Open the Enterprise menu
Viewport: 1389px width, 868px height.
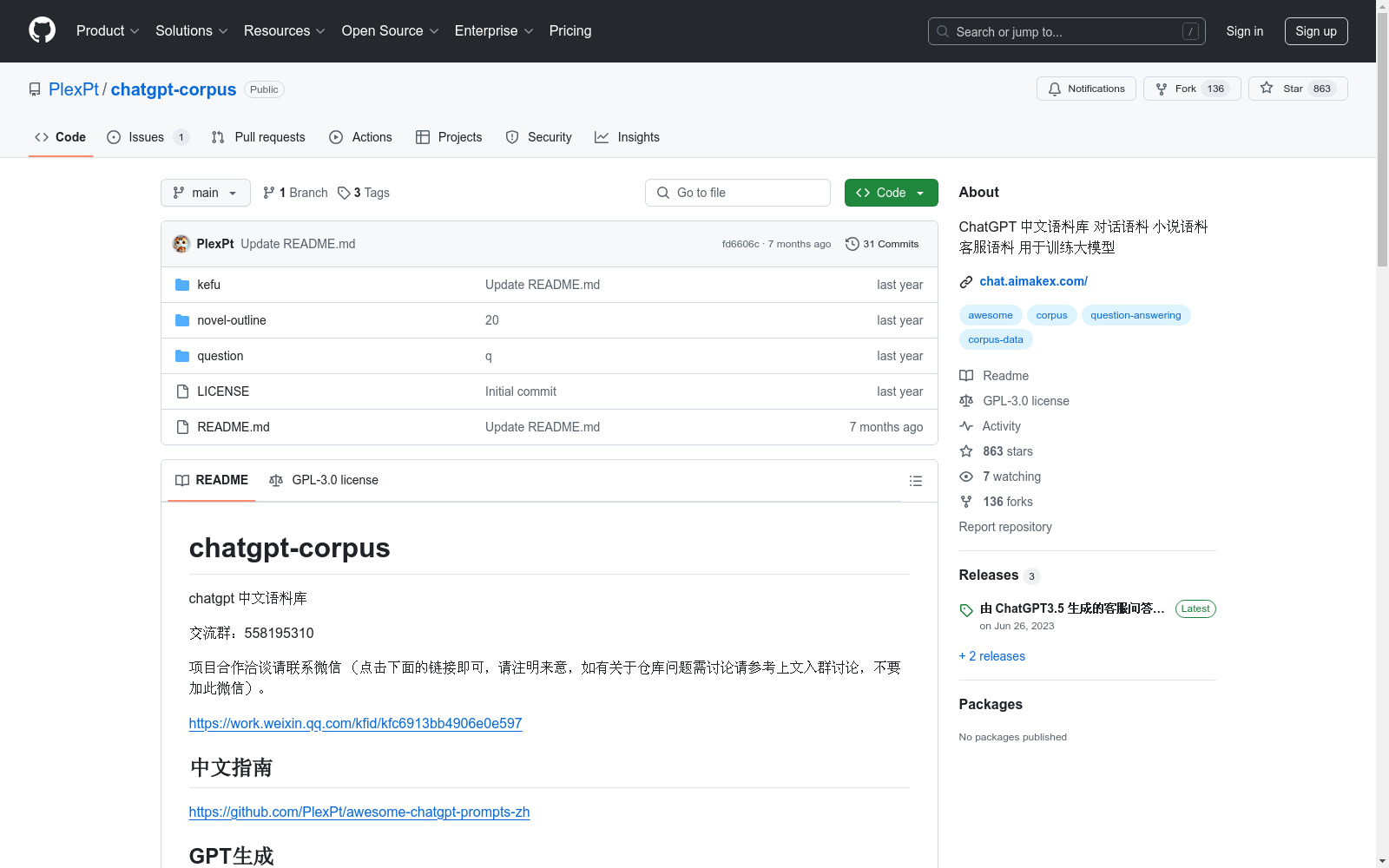pos(494,30)
